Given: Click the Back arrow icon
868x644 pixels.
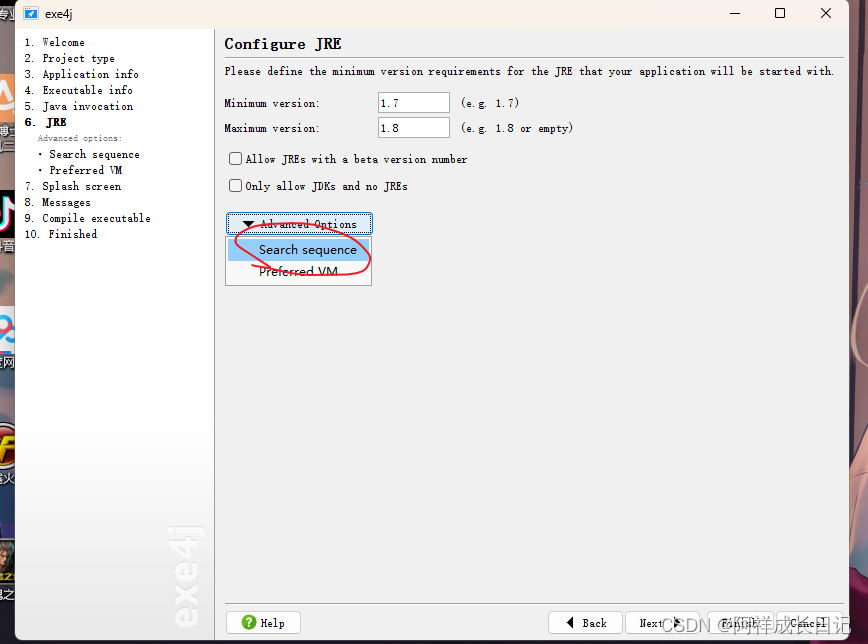Looking at the screenshot, I should click(x=570, y=622).
